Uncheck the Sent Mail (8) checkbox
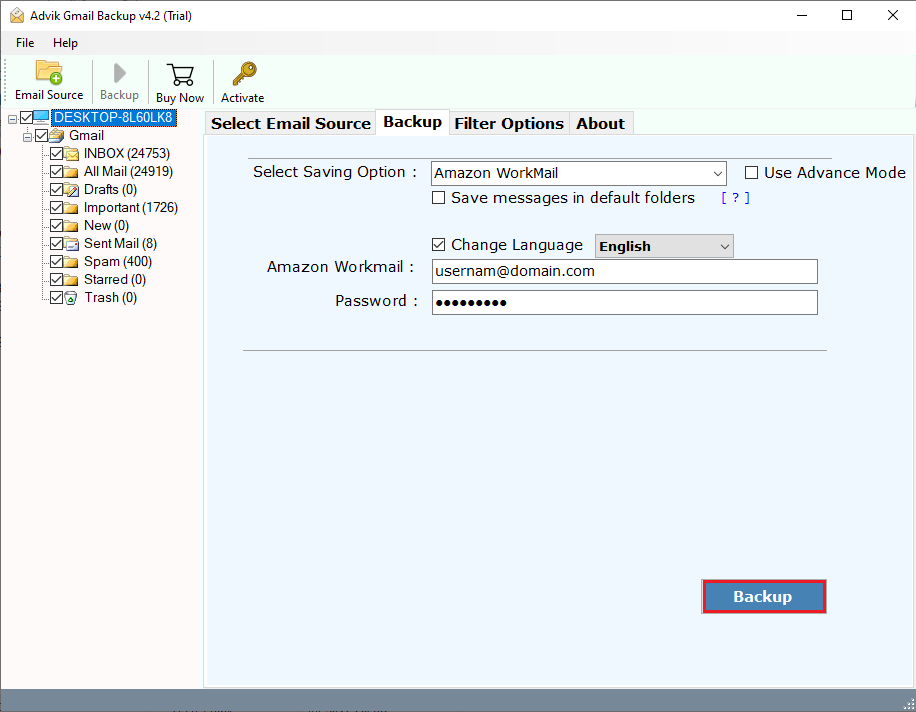 [57, 244]
